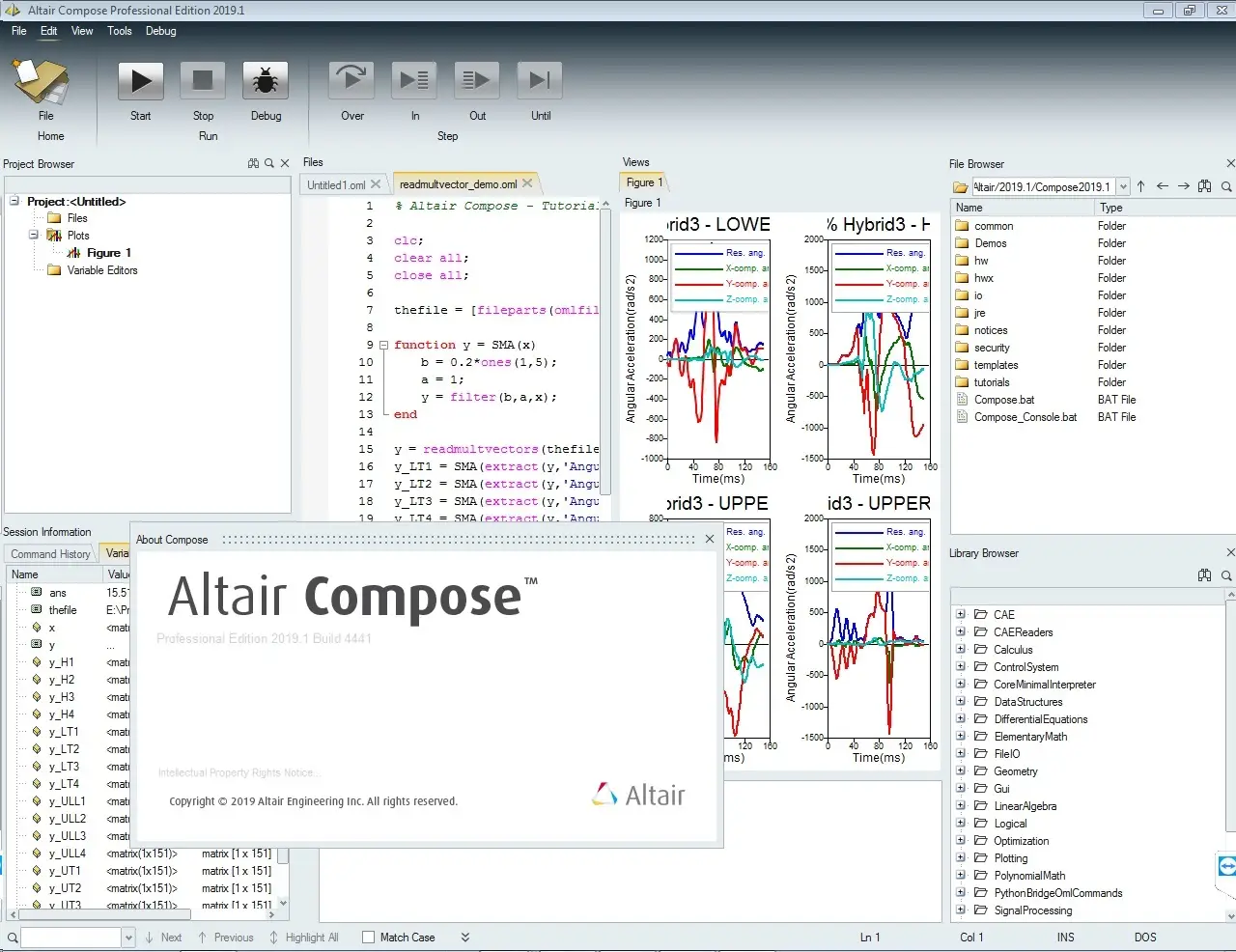
Task: Switch to the Untitled1.oml tab
Action: (336, 184)
